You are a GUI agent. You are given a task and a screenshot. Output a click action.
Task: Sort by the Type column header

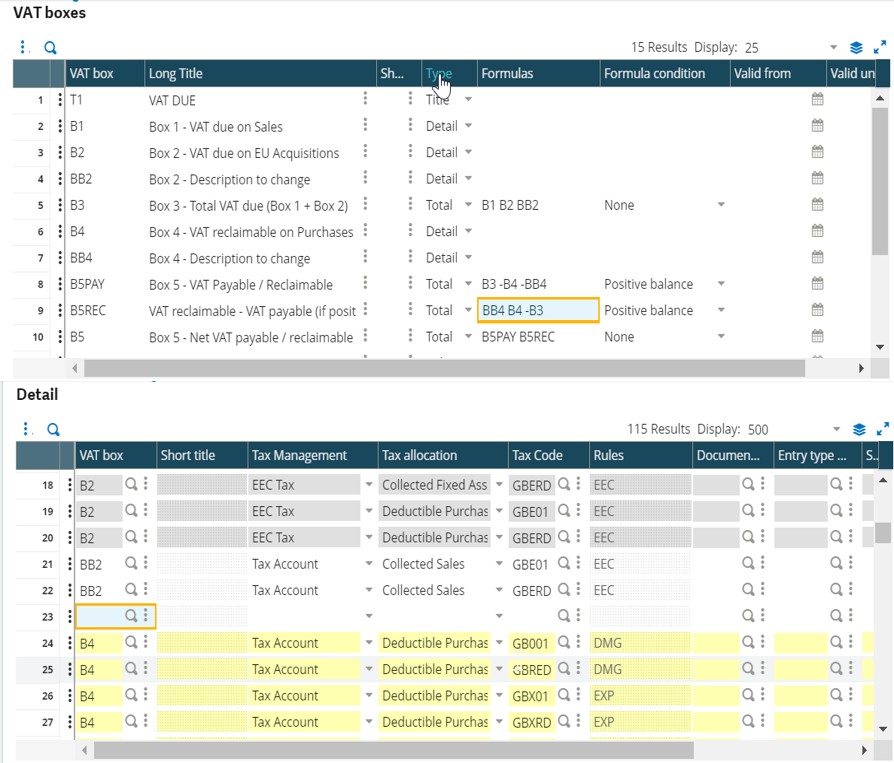pyautogui.click(x=438, y=73)
